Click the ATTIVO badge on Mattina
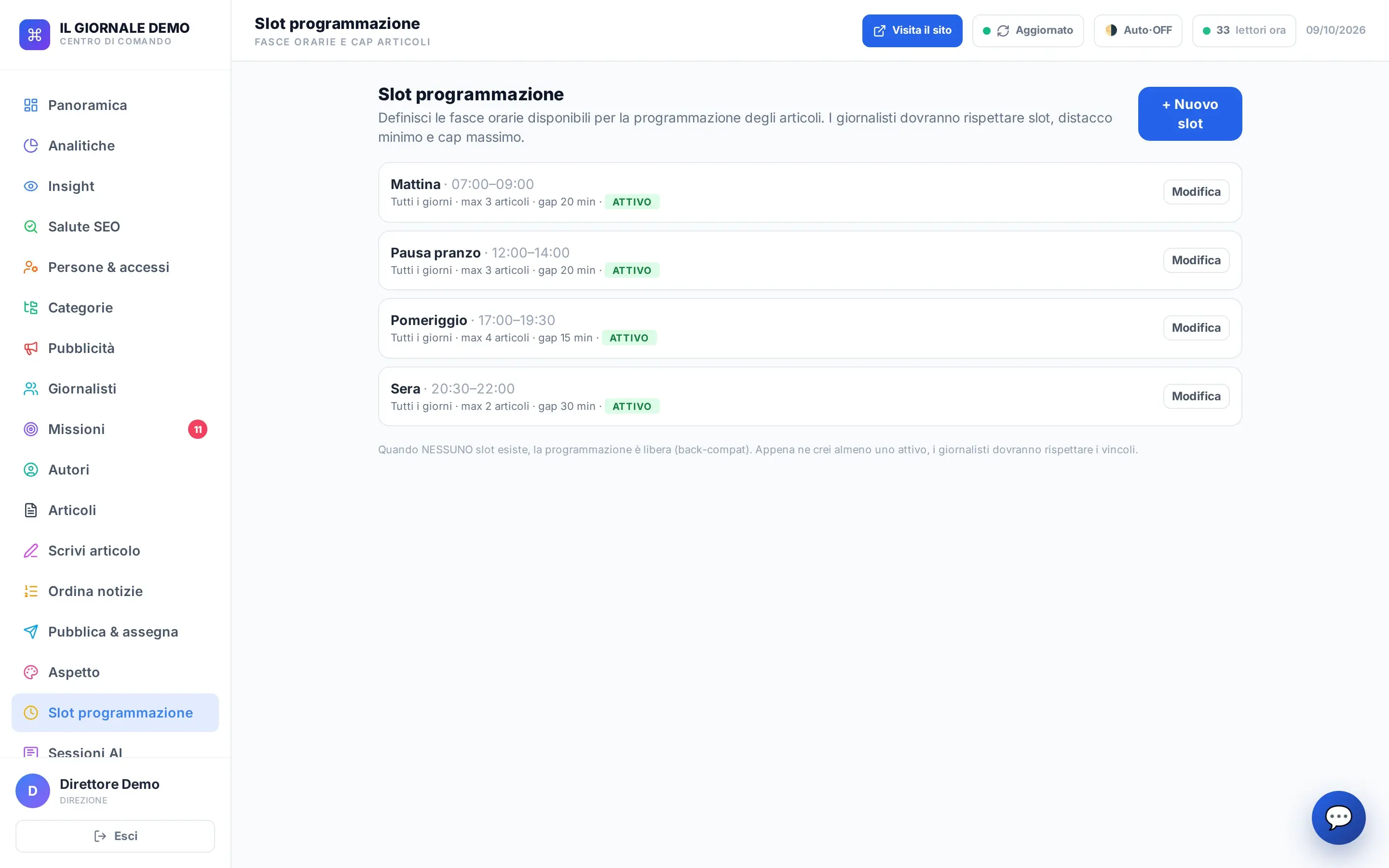The image size is (1389, 868). tap(632, 202)
